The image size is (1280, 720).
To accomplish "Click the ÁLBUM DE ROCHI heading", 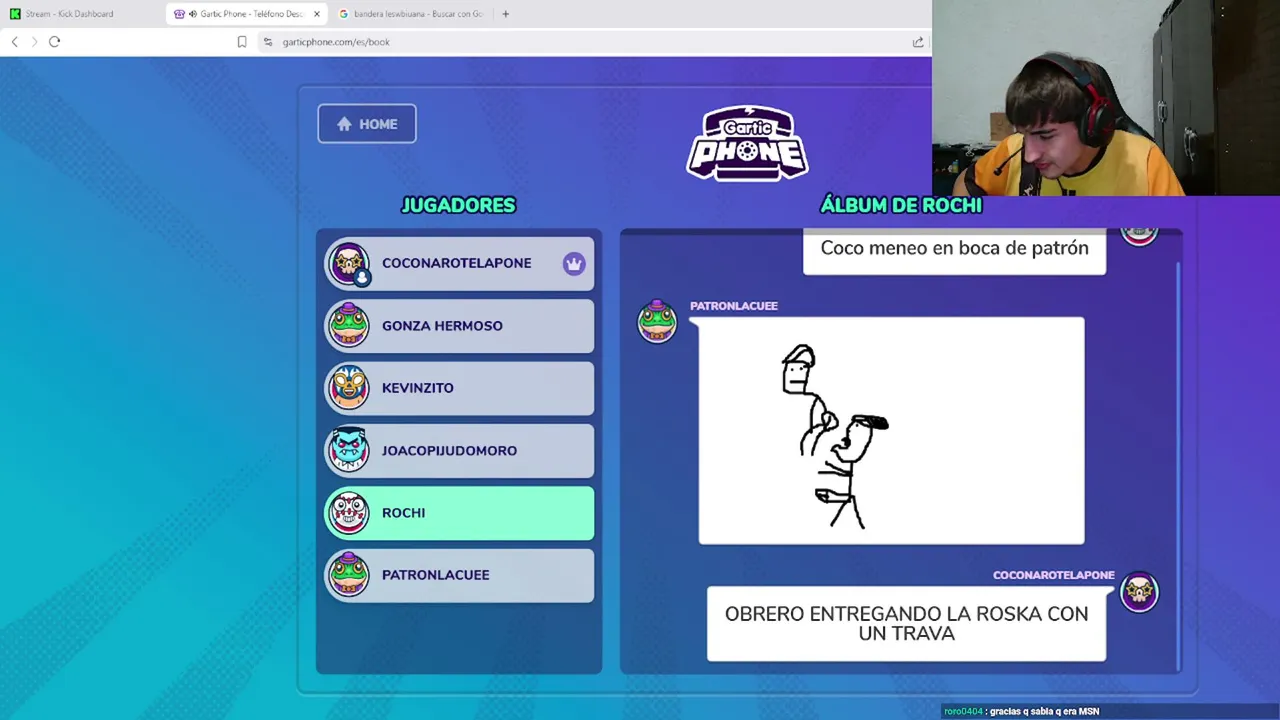I will (x=901, y=205).
